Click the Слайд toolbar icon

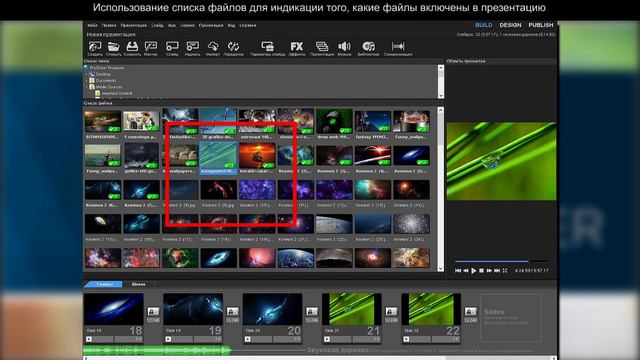pyautogui.click(x=172, y=48)
